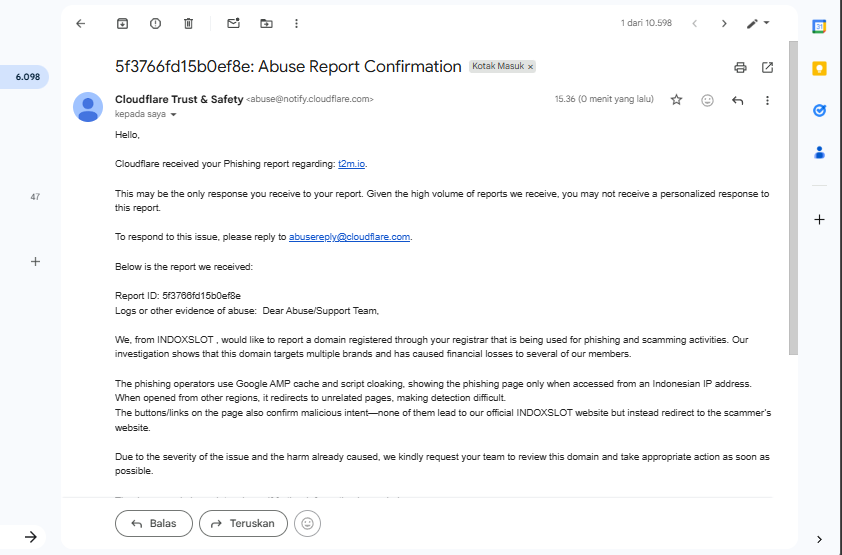Click the message vertical scrollbar

click(793, 198)
